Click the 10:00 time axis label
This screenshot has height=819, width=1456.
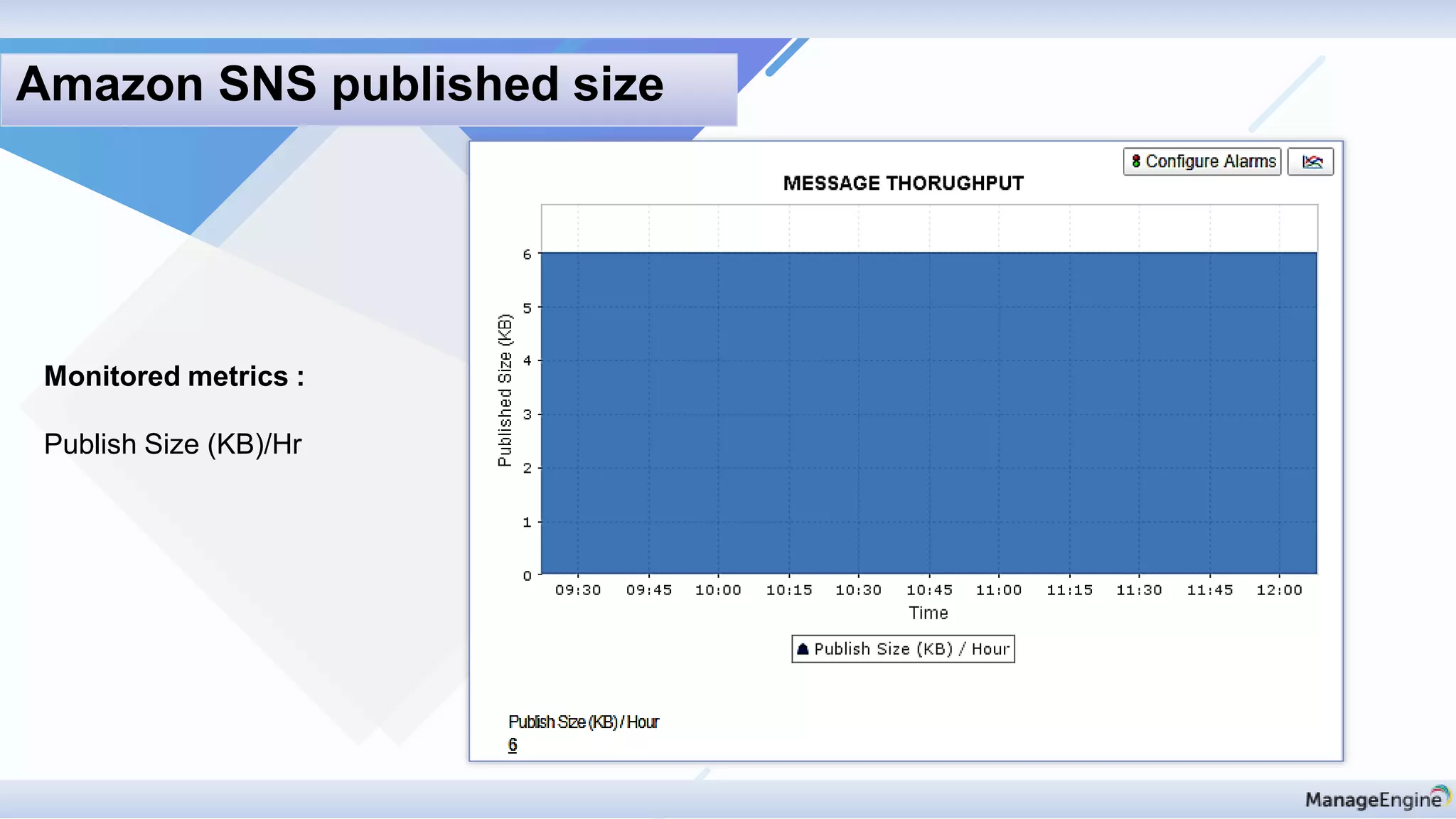[718, 590]
